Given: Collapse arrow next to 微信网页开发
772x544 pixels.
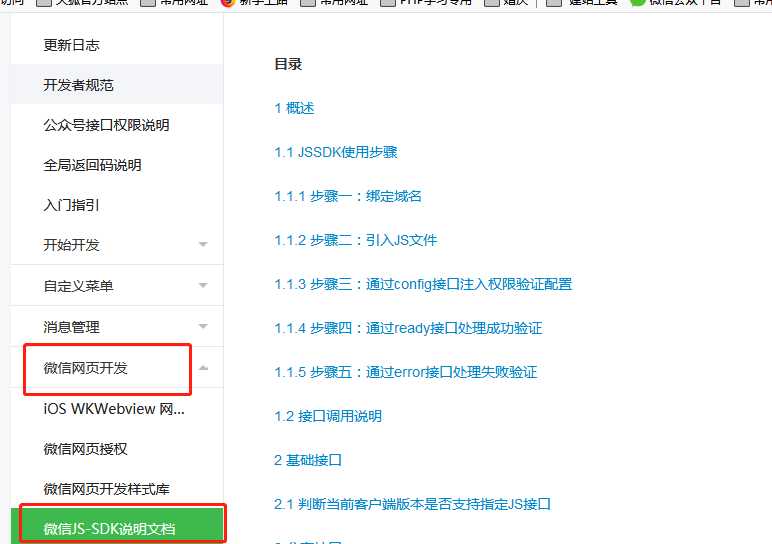Looking at the screenshot, I should pyautogui.click(x=203, y=368).
